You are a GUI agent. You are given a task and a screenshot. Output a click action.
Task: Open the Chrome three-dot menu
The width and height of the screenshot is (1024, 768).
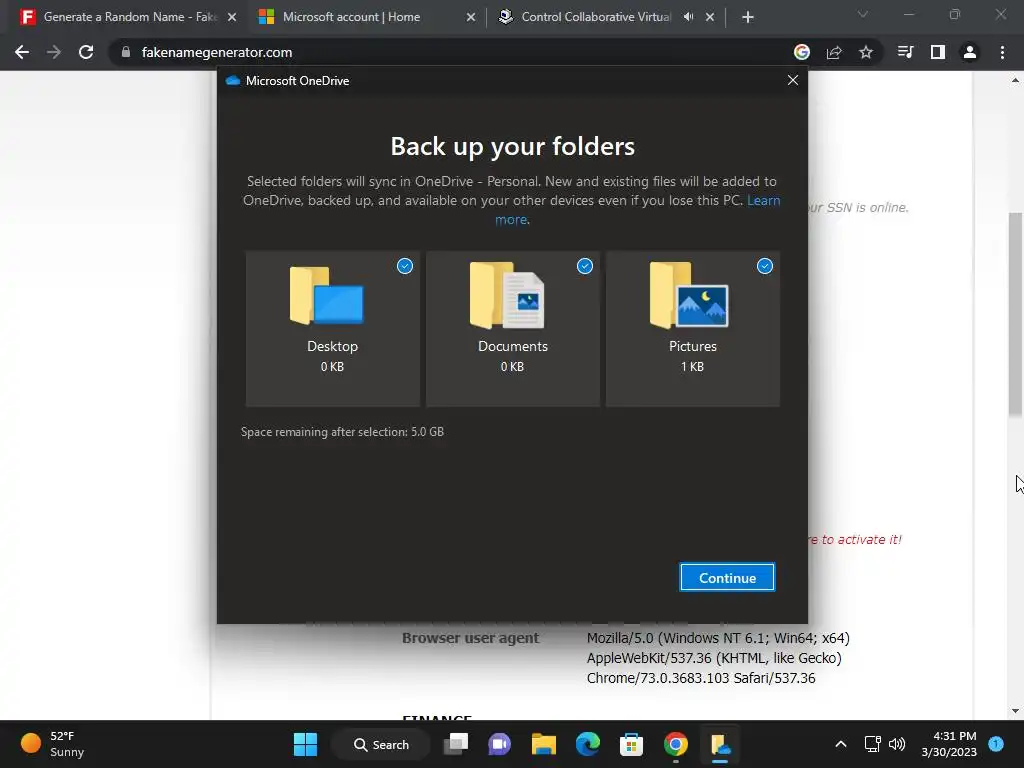1002,52
